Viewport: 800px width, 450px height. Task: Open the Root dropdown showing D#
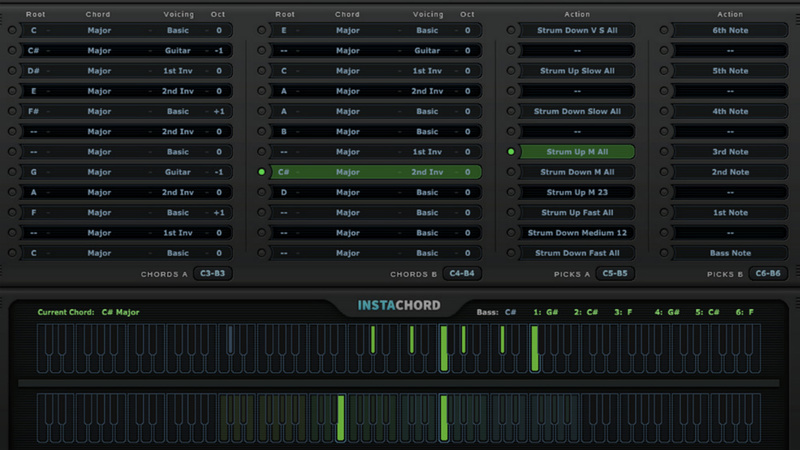pyautogui.click(x=33, y=71)
